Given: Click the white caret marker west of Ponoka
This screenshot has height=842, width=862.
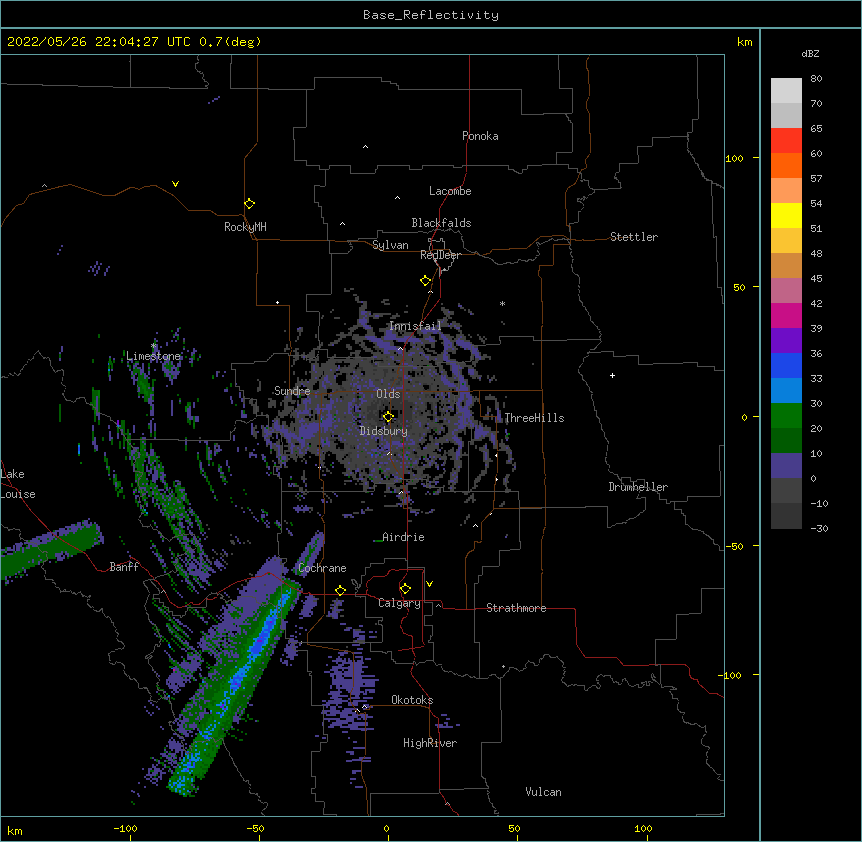Looking at the screenshot, I should (x=365, y=147).
